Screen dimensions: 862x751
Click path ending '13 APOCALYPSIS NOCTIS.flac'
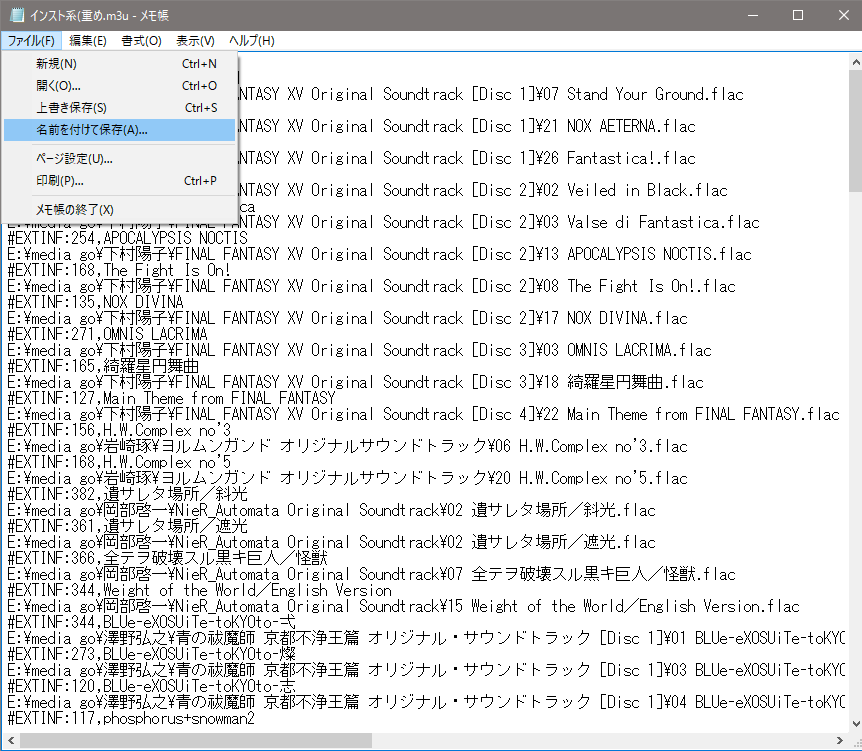coord(379,254)
